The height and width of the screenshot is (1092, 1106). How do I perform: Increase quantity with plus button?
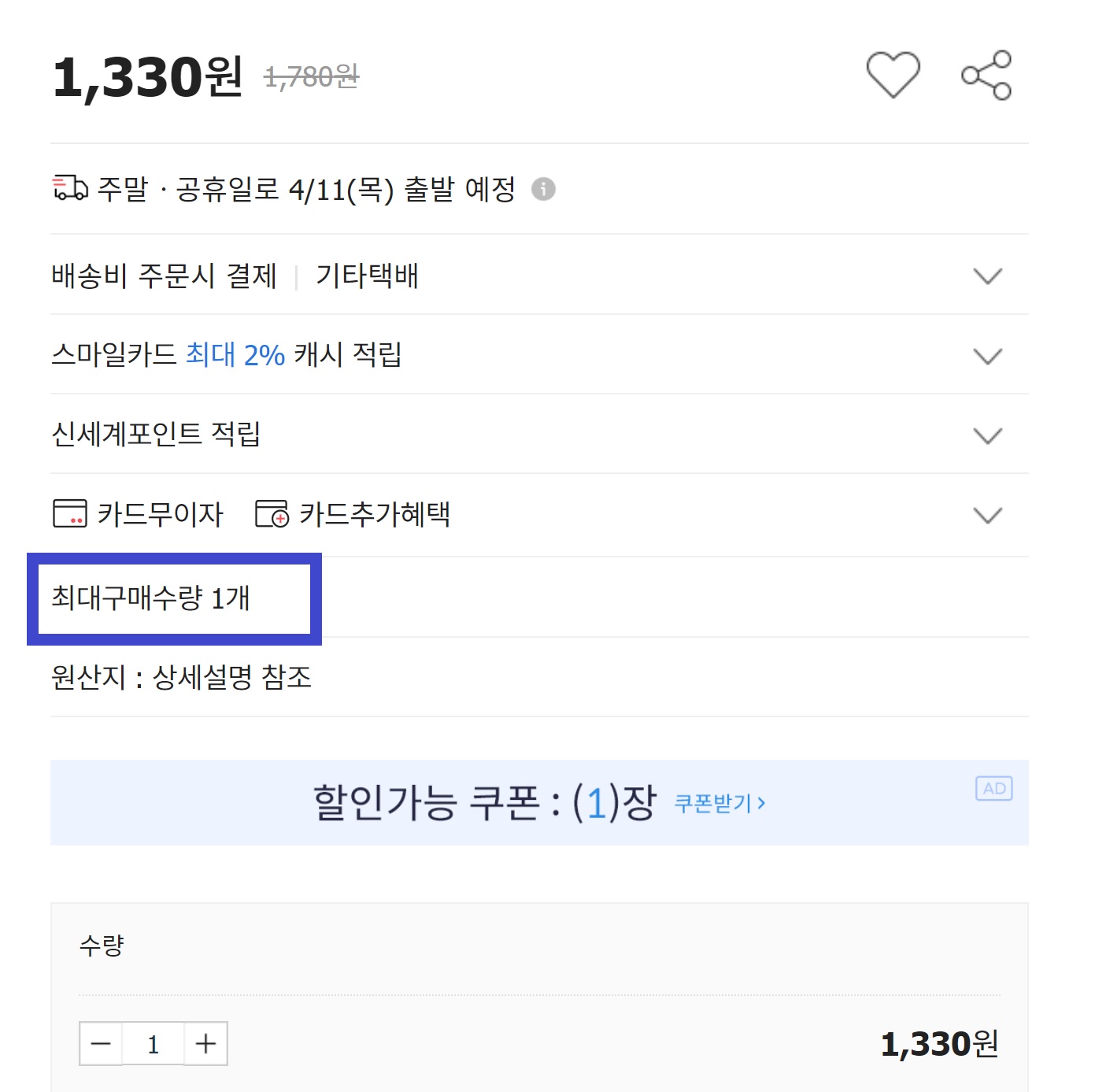(x=206, y=1044)
